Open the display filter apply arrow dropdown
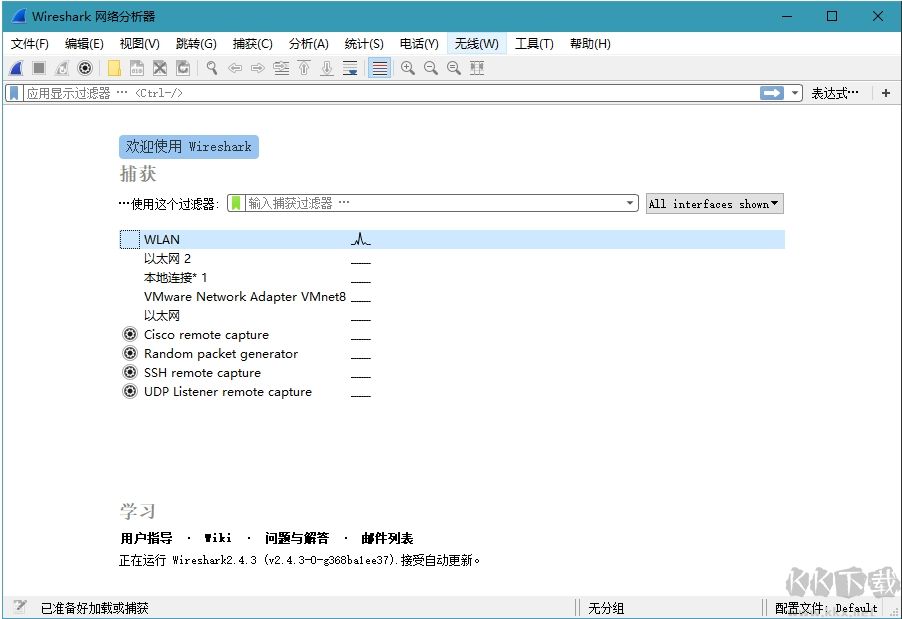This screenshot has height=619, width=902. pyautogui.click(x=796, y=92)
